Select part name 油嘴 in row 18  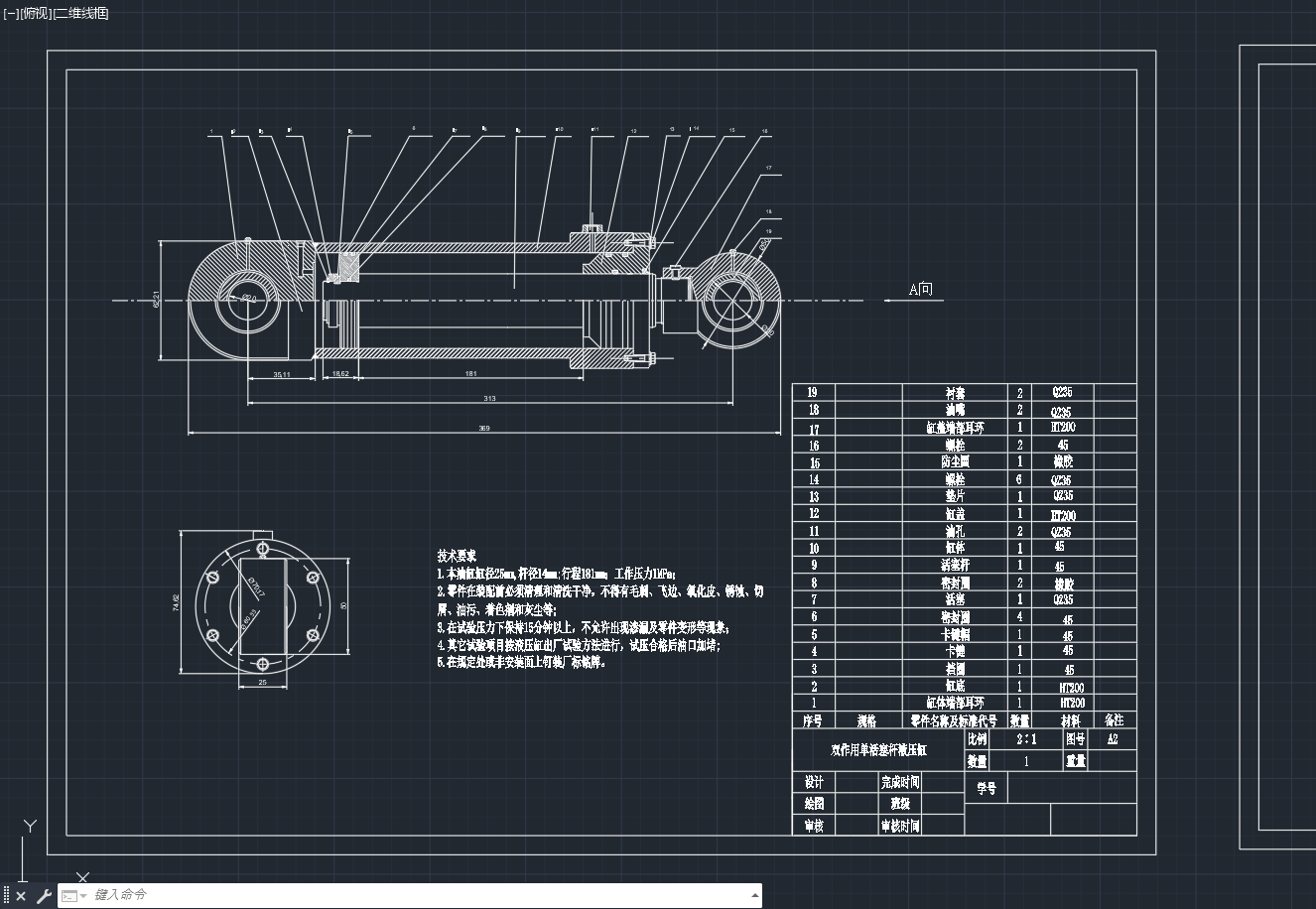[x=955, y=410]
